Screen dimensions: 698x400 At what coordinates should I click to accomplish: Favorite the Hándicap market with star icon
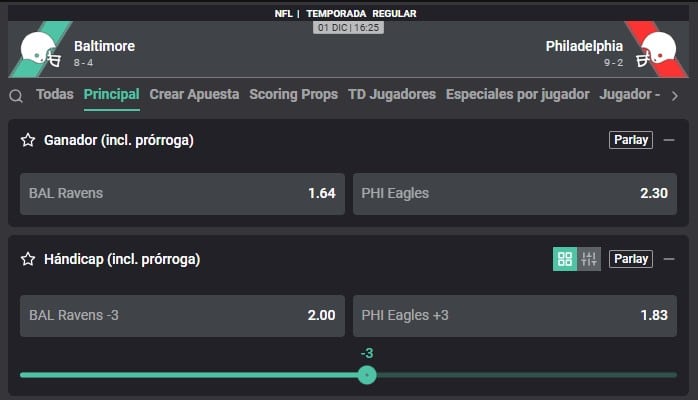[29, 259]
